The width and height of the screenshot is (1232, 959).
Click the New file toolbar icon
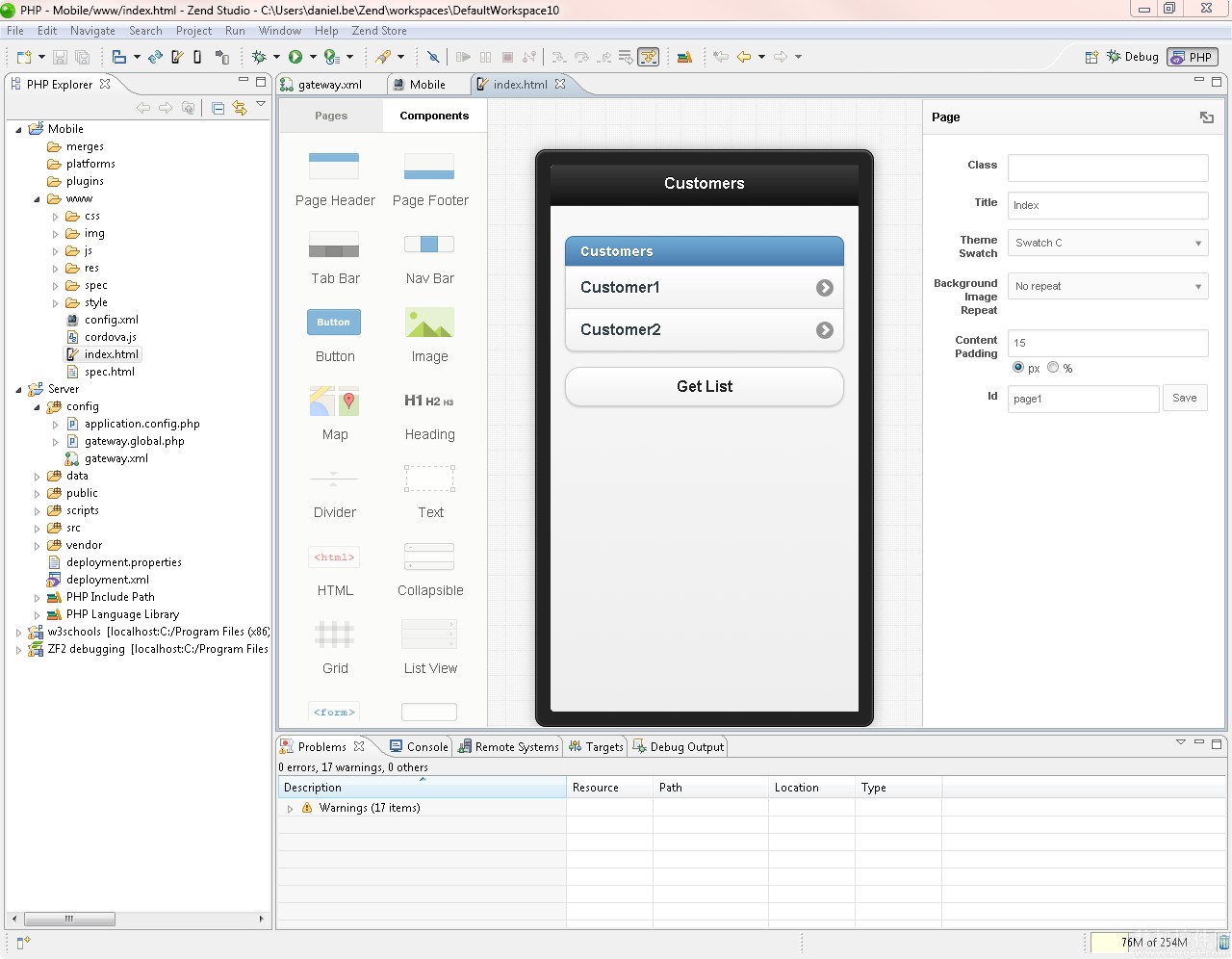(24, 57)
